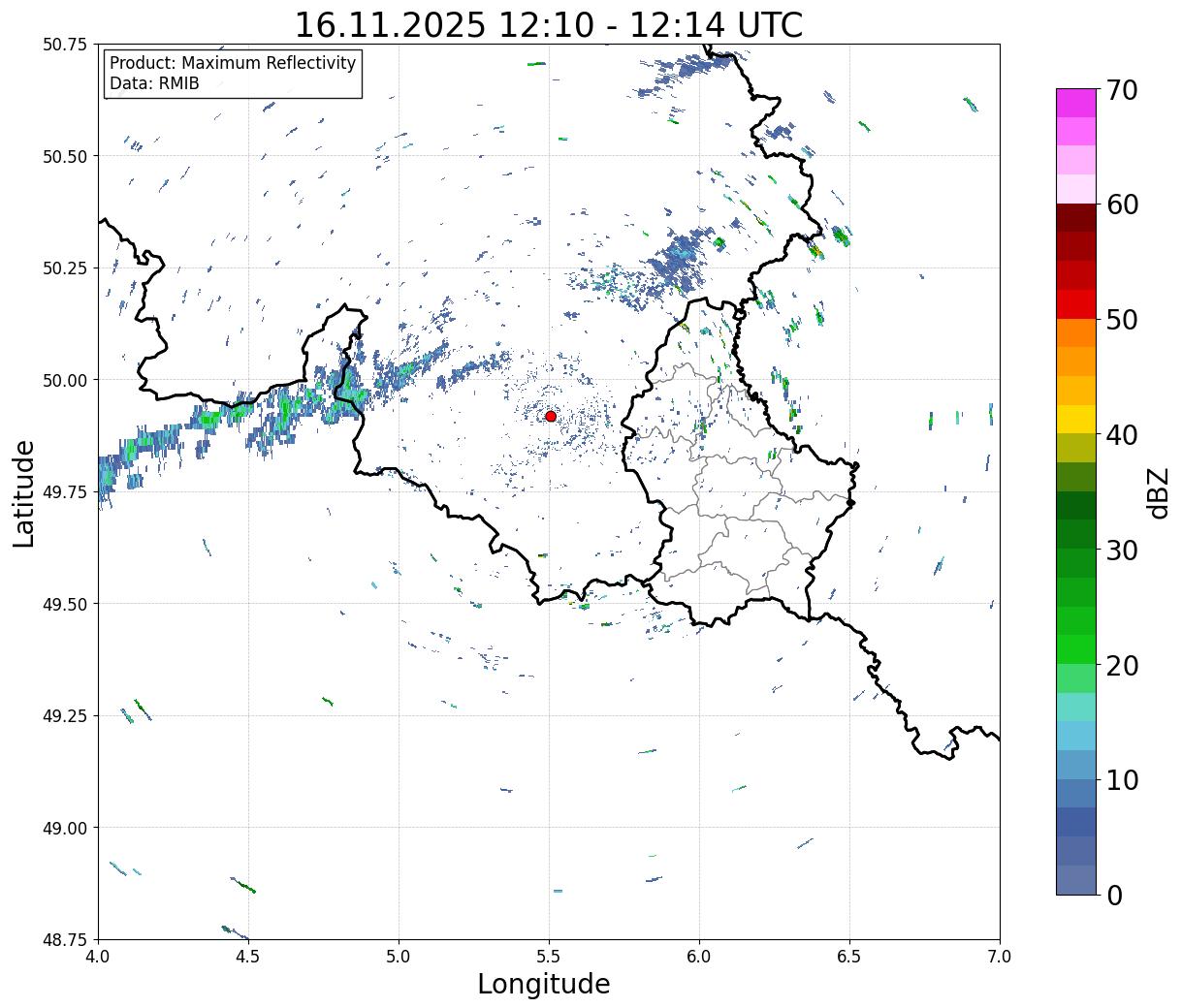1182x1008 pixels.
Task: Click the 'Latitude' axis label
Action: 23,492
